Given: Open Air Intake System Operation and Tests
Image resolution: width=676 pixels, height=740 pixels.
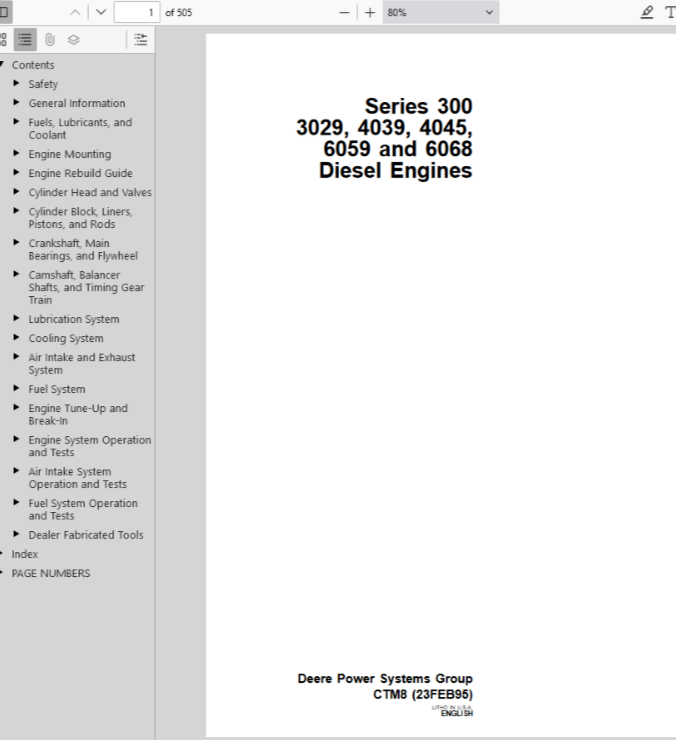Looking at the screenshot, I should (x=77, y=478).
